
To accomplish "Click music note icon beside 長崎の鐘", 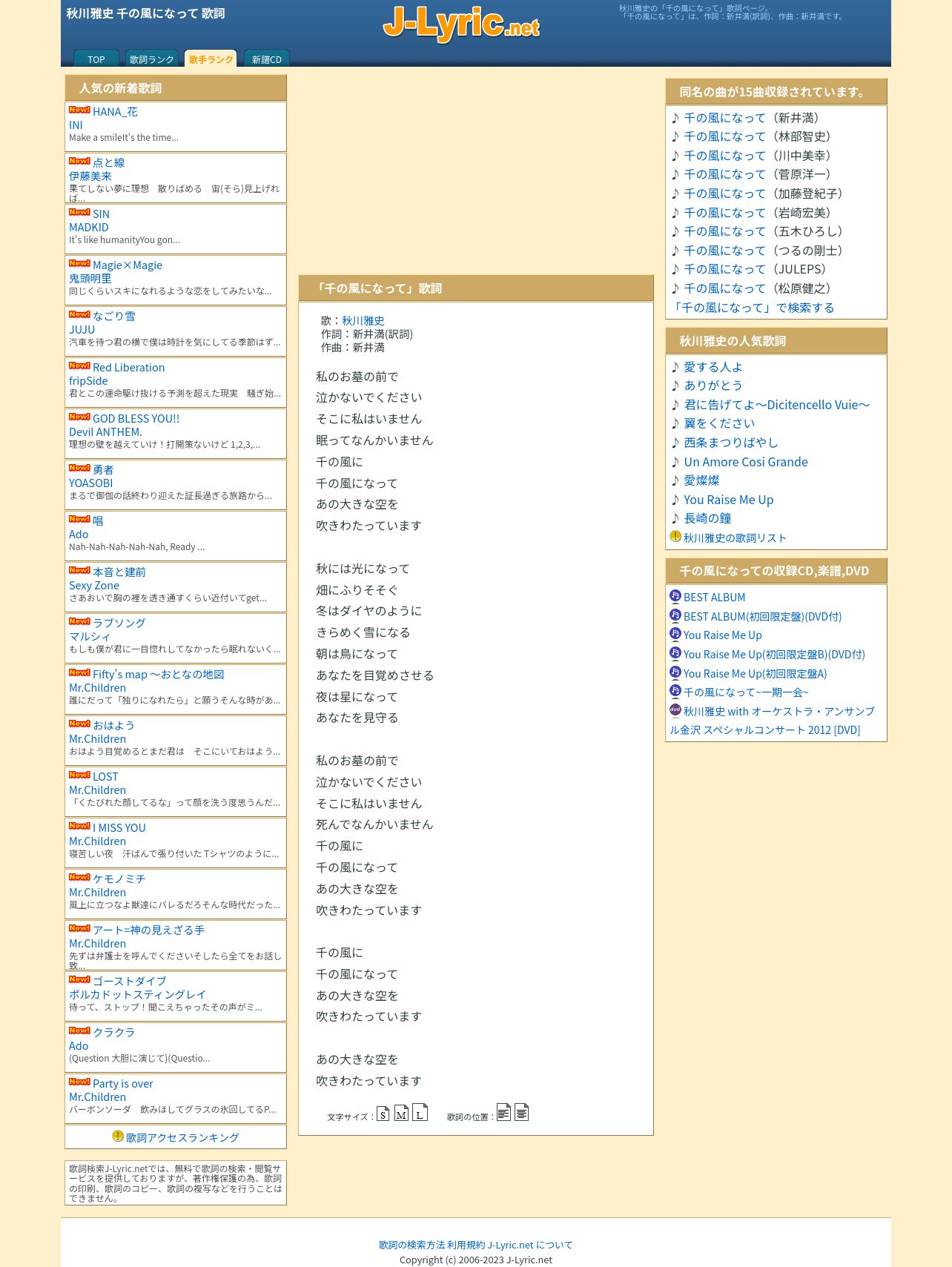I will (675, 518).
